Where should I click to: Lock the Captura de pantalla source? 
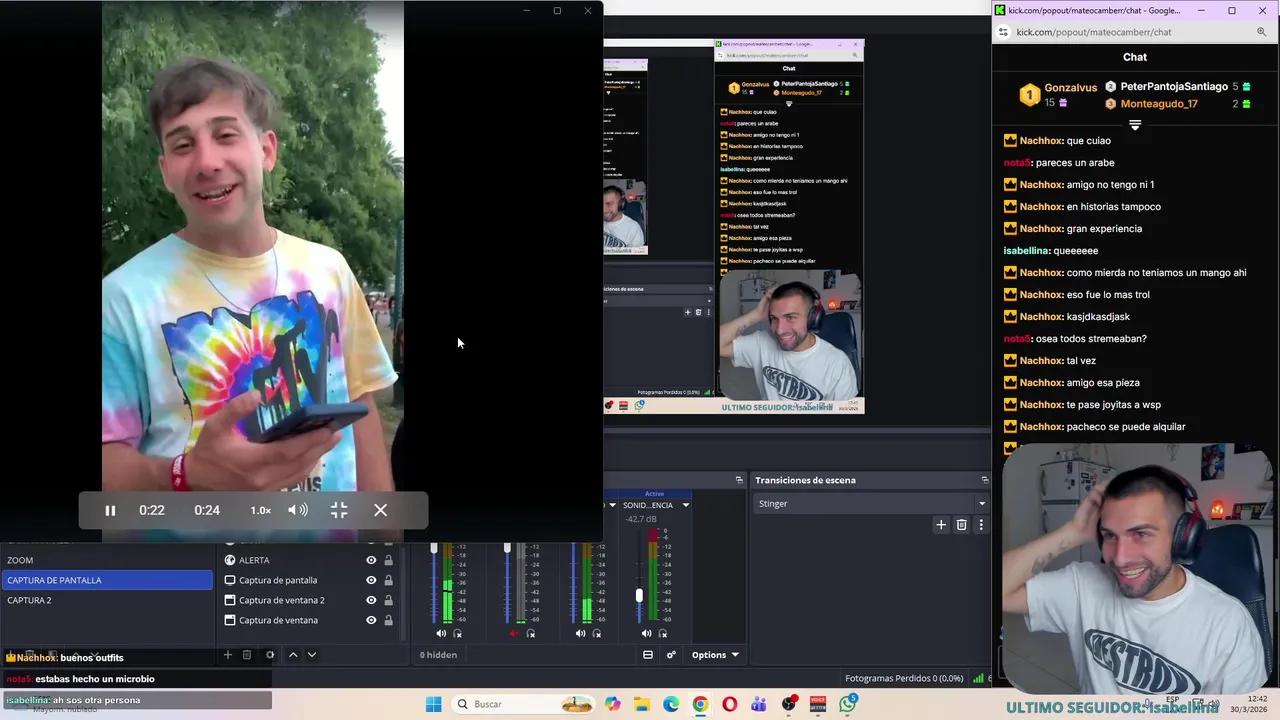(x=388, y=580)
